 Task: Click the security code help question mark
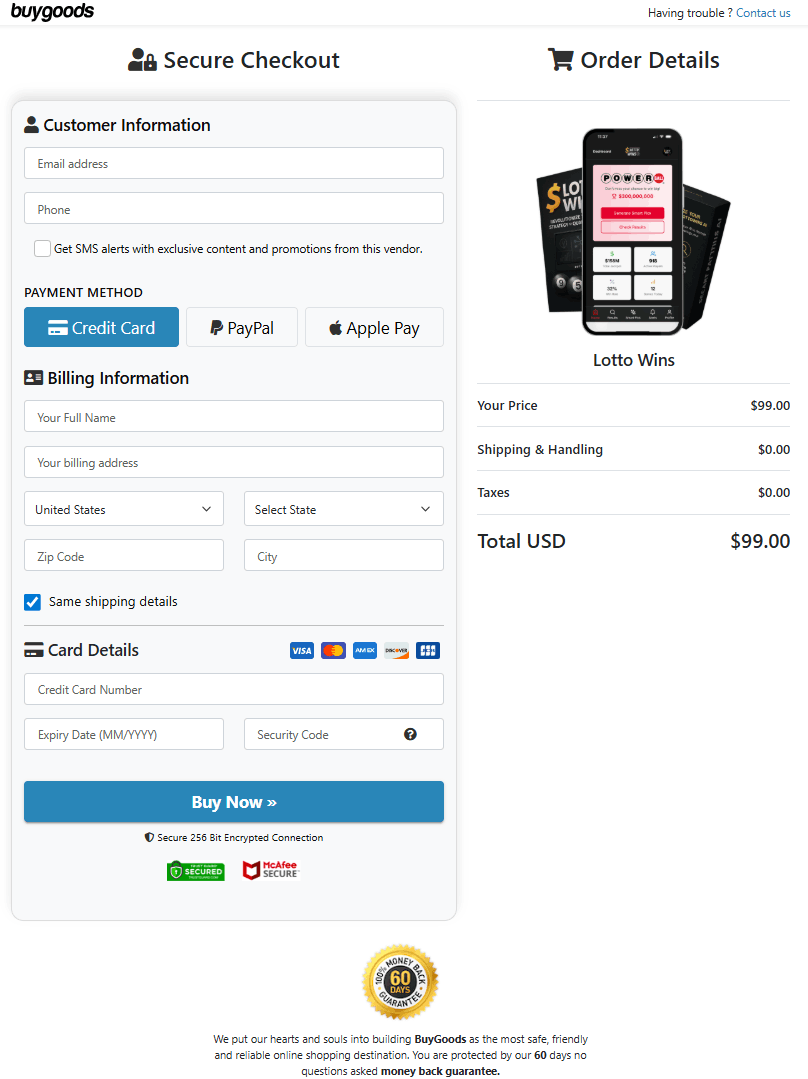click(x=410, y=734)
